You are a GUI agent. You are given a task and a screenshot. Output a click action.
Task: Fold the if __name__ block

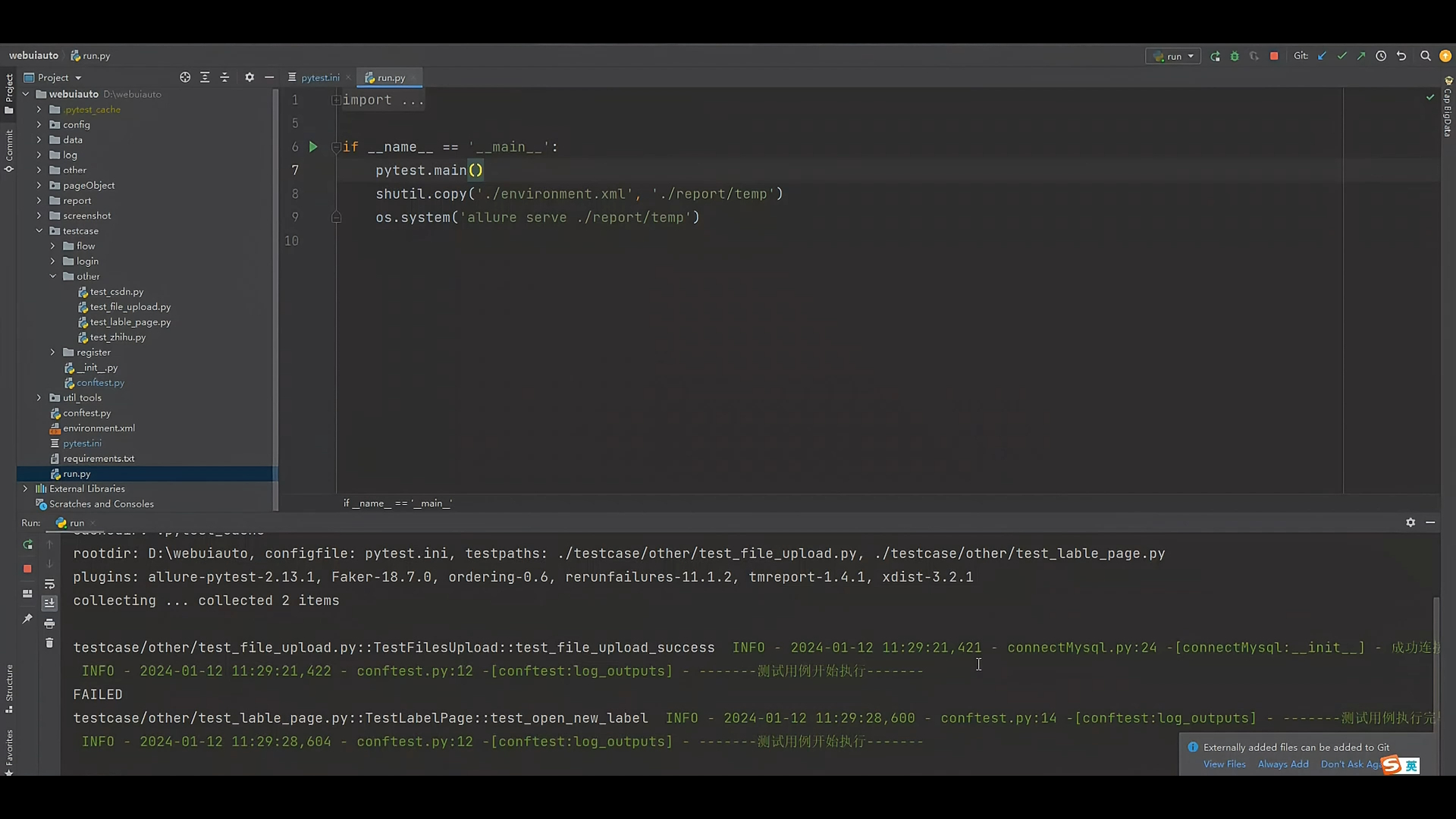pos(336,147)
